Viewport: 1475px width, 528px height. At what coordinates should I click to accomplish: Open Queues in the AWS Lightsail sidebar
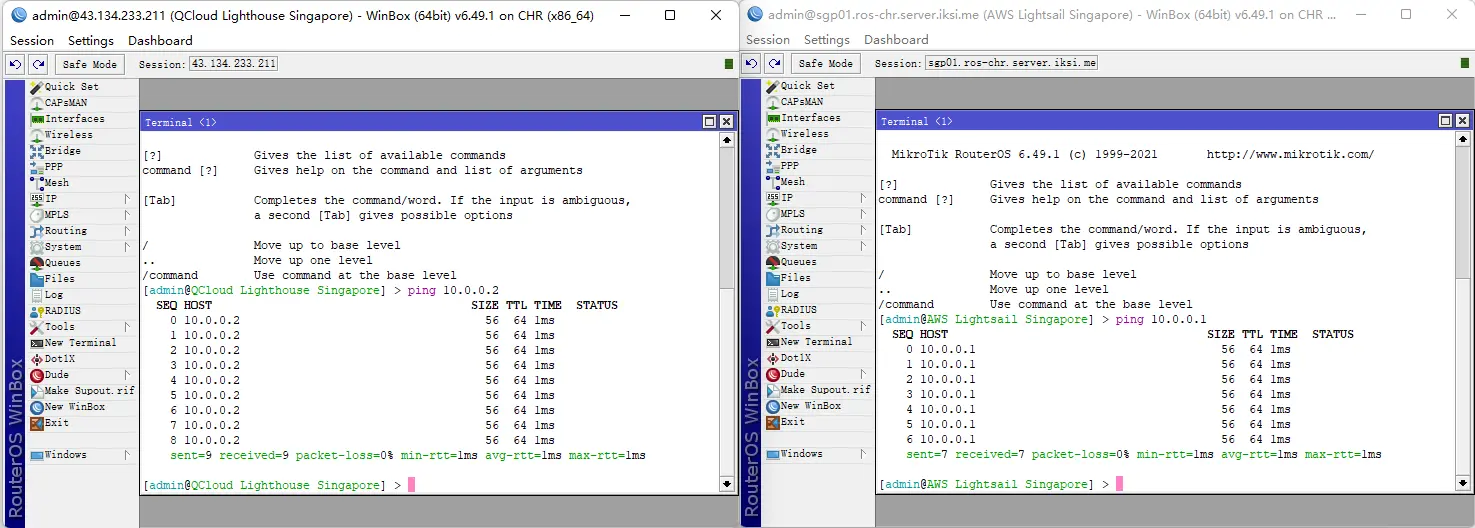click(798, 262)
